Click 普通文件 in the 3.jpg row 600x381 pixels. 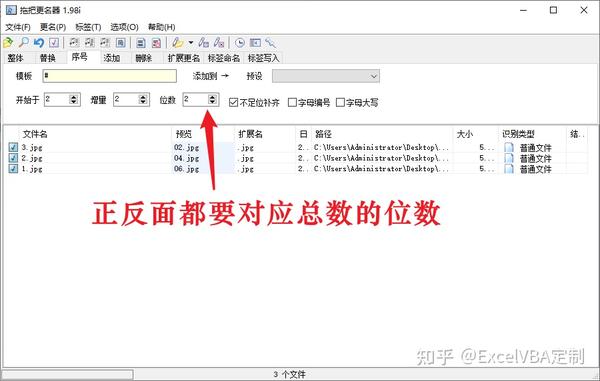pos(535,148)
